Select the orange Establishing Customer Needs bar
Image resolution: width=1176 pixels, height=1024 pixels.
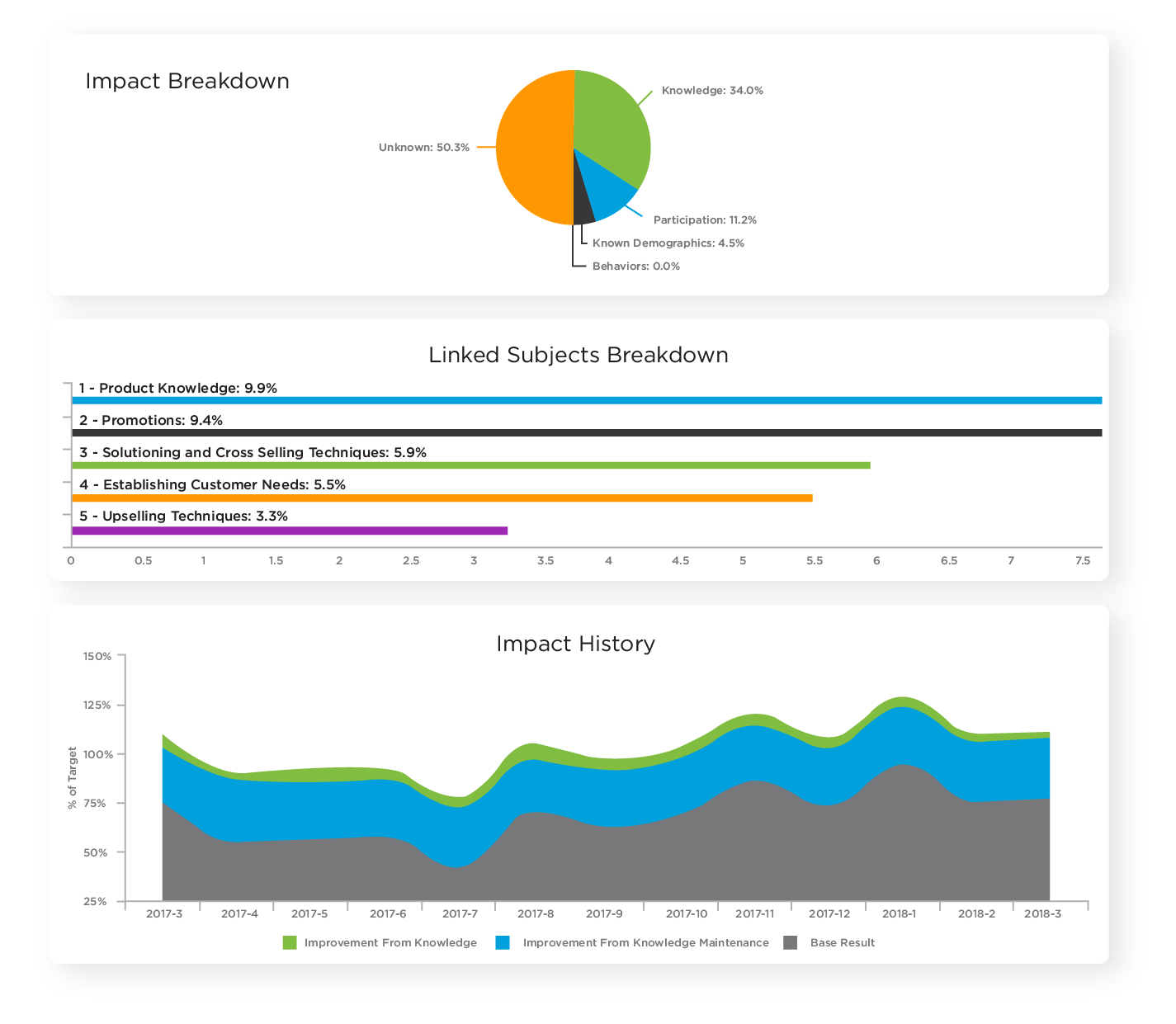(442, 498)
